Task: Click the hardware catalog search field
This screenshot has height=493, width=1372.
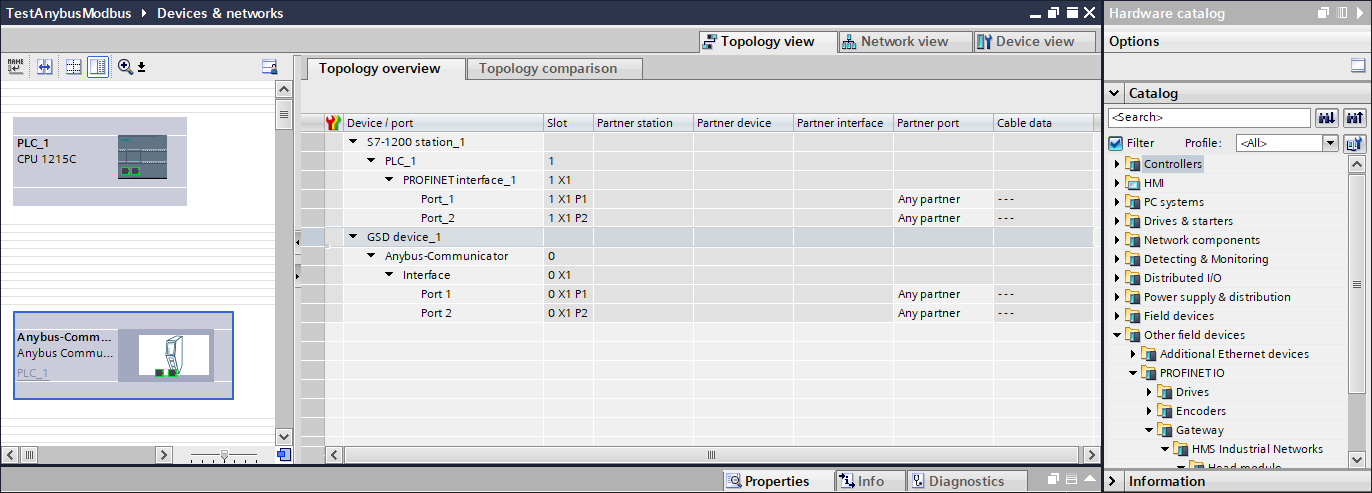Action: click(1208, 118)
